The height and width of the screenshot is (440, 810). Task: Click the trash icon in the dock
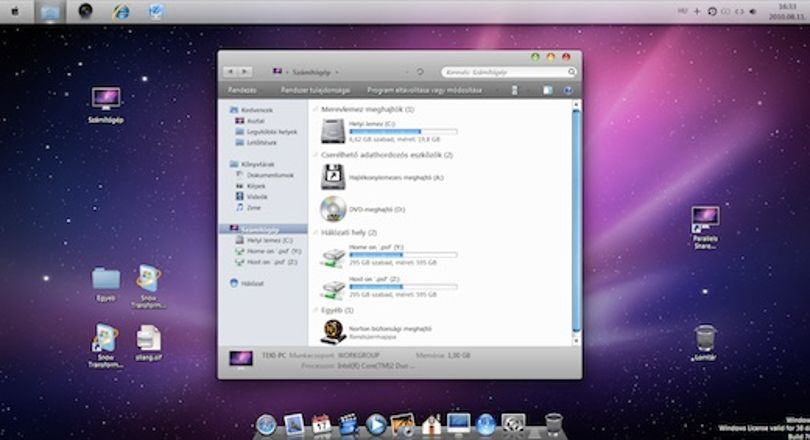pyautogui.click(x=553, y=425)
